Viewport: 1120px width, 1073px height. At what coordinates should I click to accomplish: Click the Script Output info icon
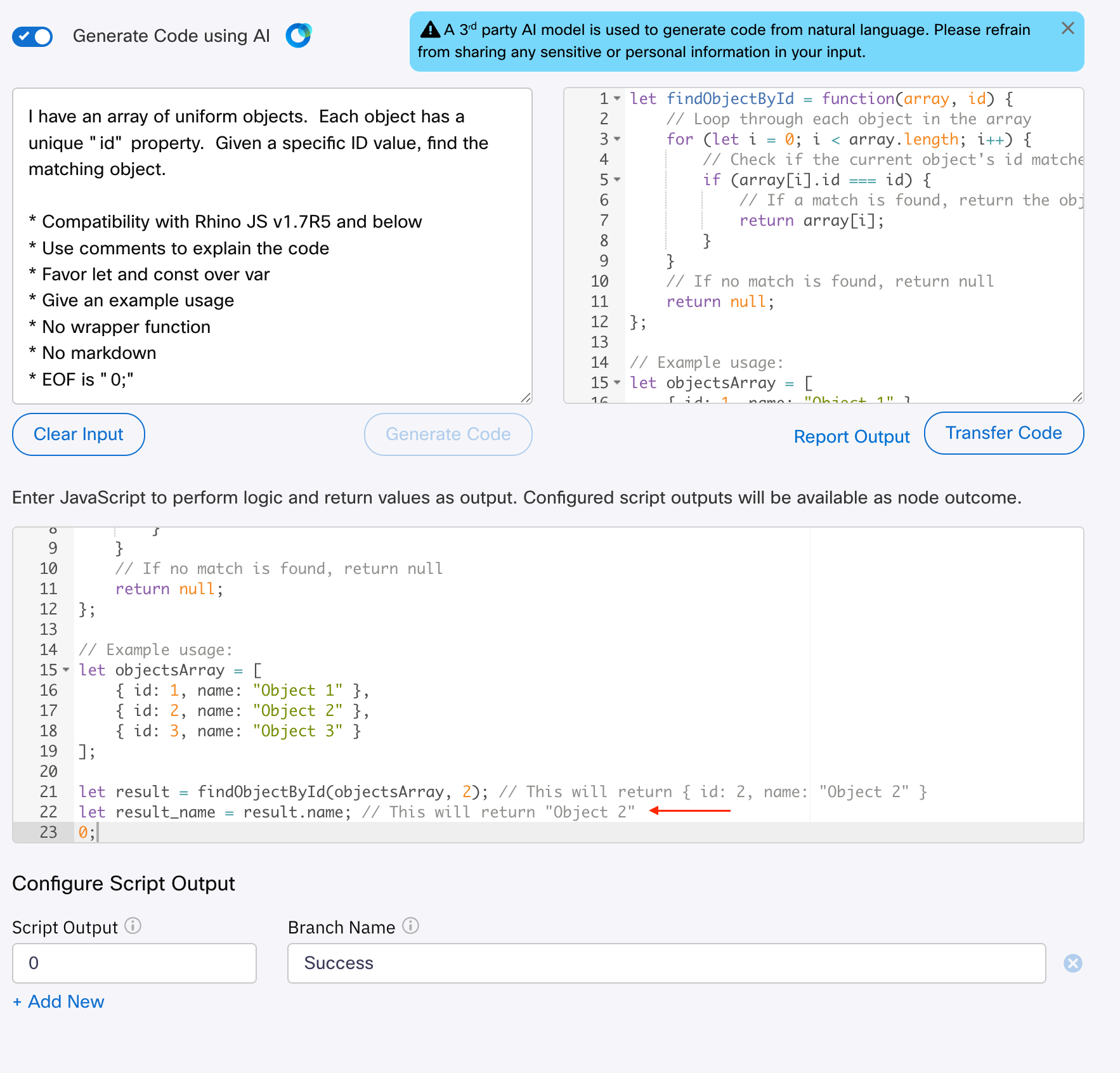[x=133, y=926]
